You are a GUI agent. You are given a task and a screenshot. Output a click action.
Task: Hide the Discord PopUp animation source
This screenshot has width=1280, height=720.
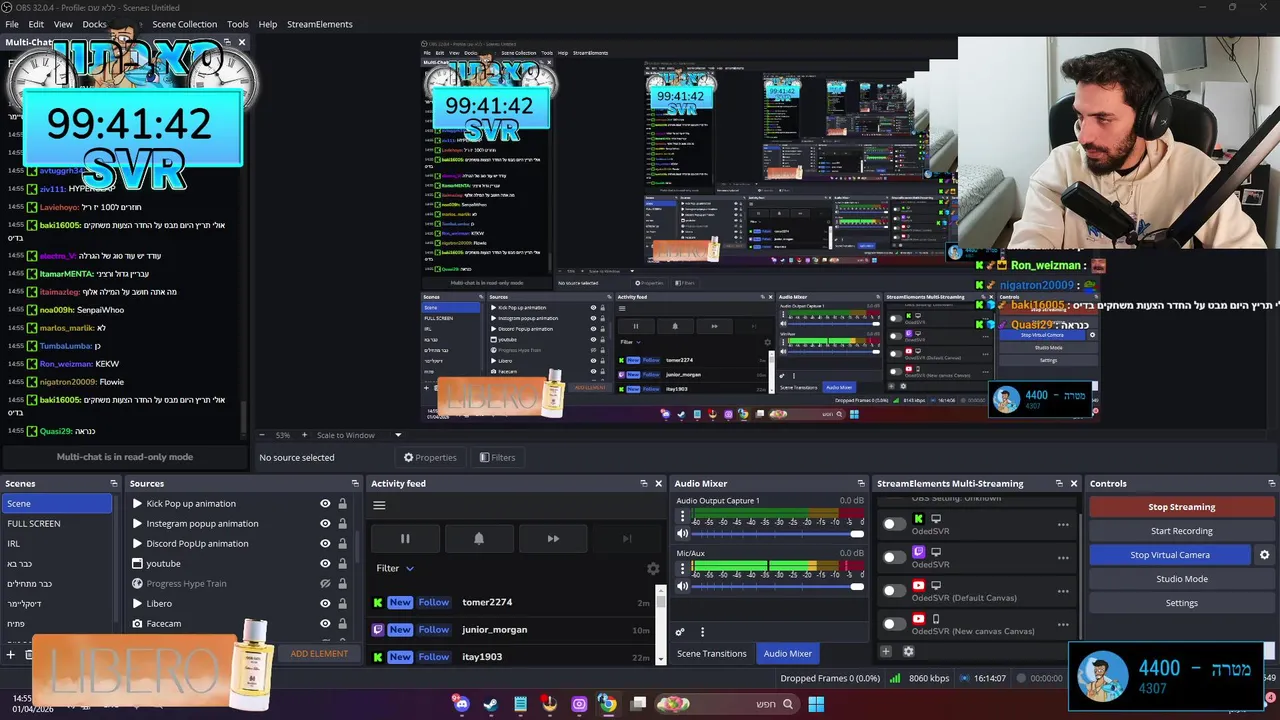[x=325, y=544]
